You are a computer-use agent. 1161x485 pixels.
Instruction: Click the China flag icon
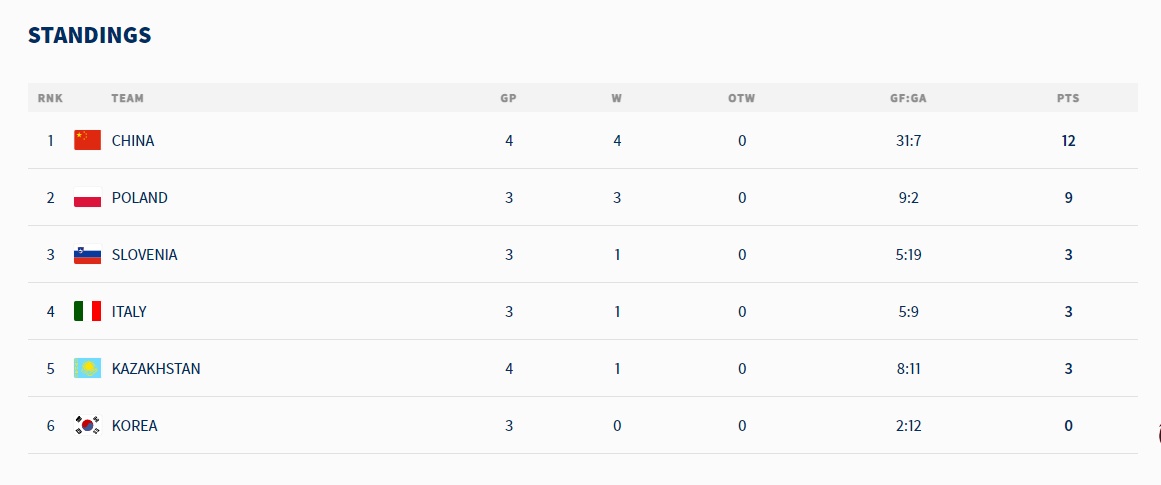pos(87,140)
